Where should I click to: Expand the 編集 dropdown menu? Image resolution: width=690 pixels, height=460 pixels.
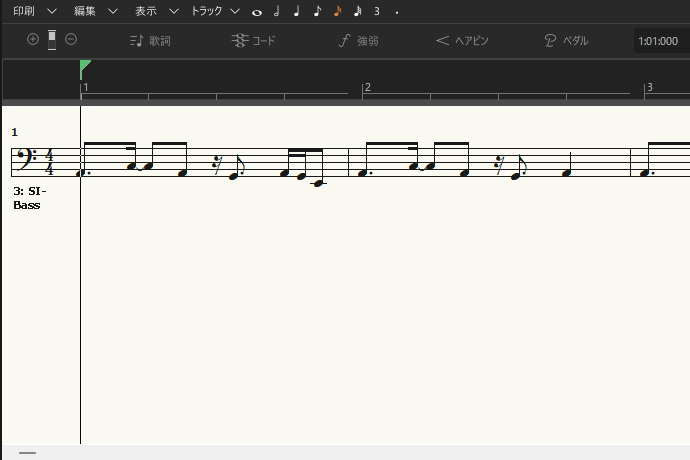pos(95,11)
